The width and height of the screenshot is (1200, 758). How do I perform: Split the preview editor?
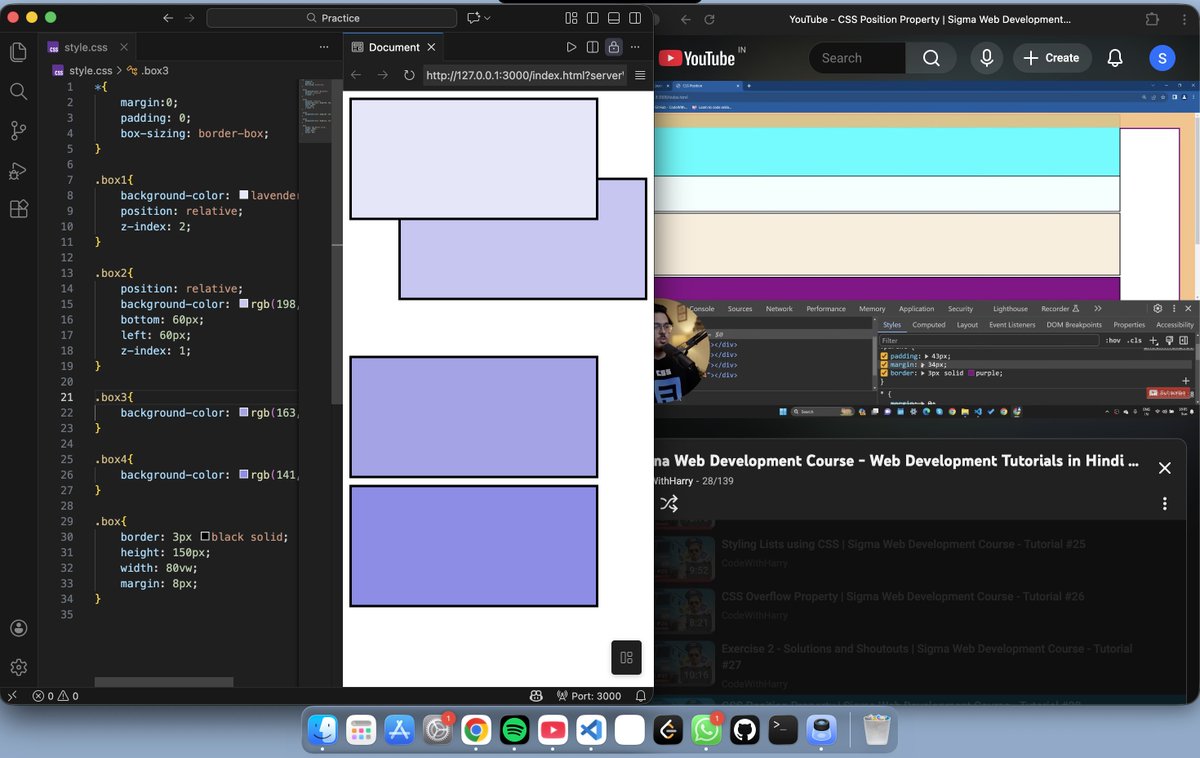point(592,47)
